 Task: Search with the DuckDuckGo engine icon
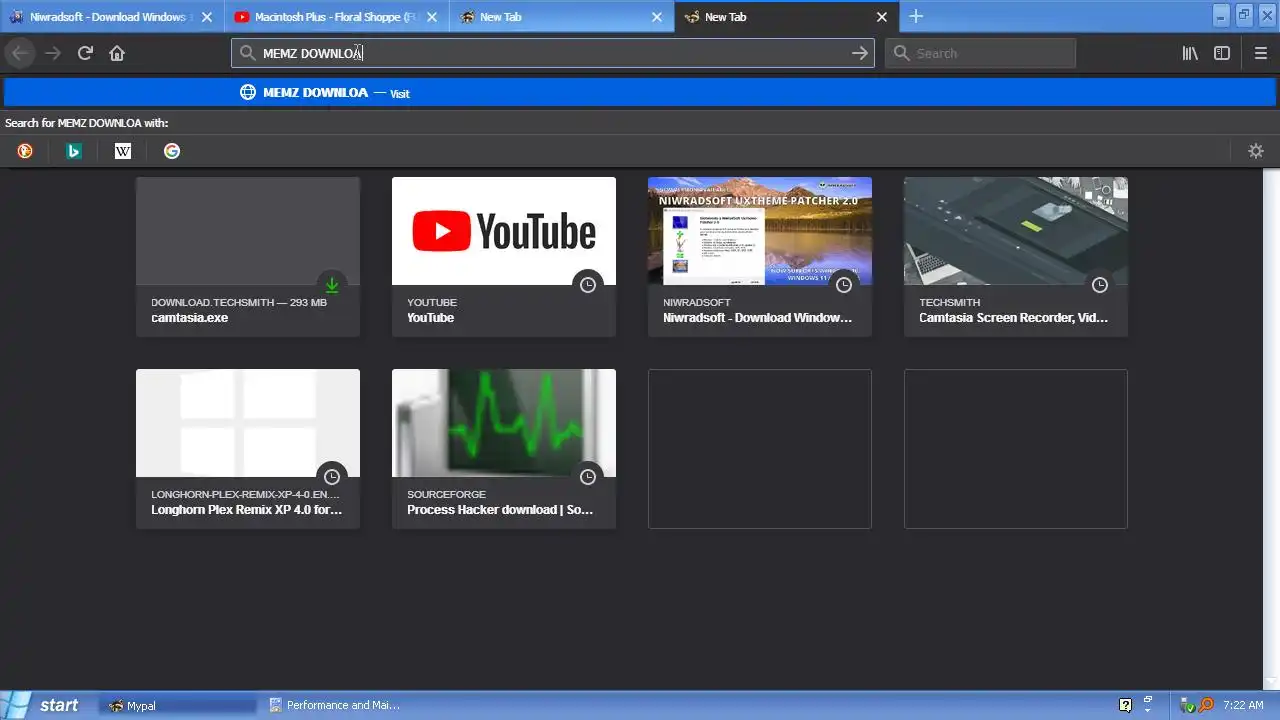click(25, 151)
